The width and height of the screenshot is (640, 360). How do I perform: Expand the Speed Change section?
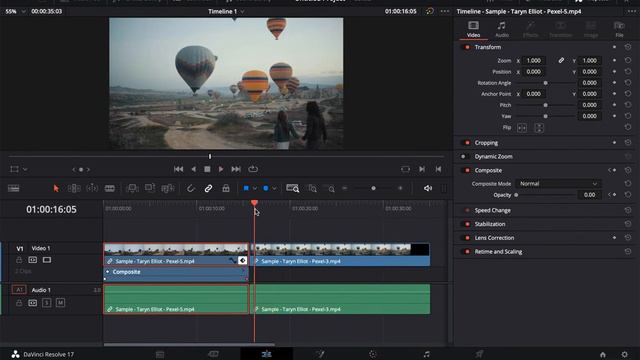point(492,210)
